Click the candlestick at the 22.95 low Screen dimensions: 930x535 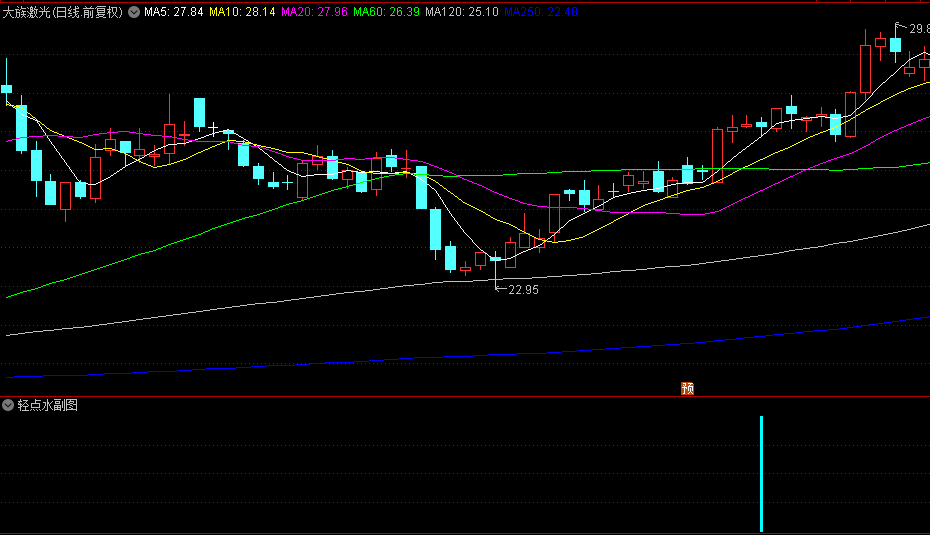(496, 269)
